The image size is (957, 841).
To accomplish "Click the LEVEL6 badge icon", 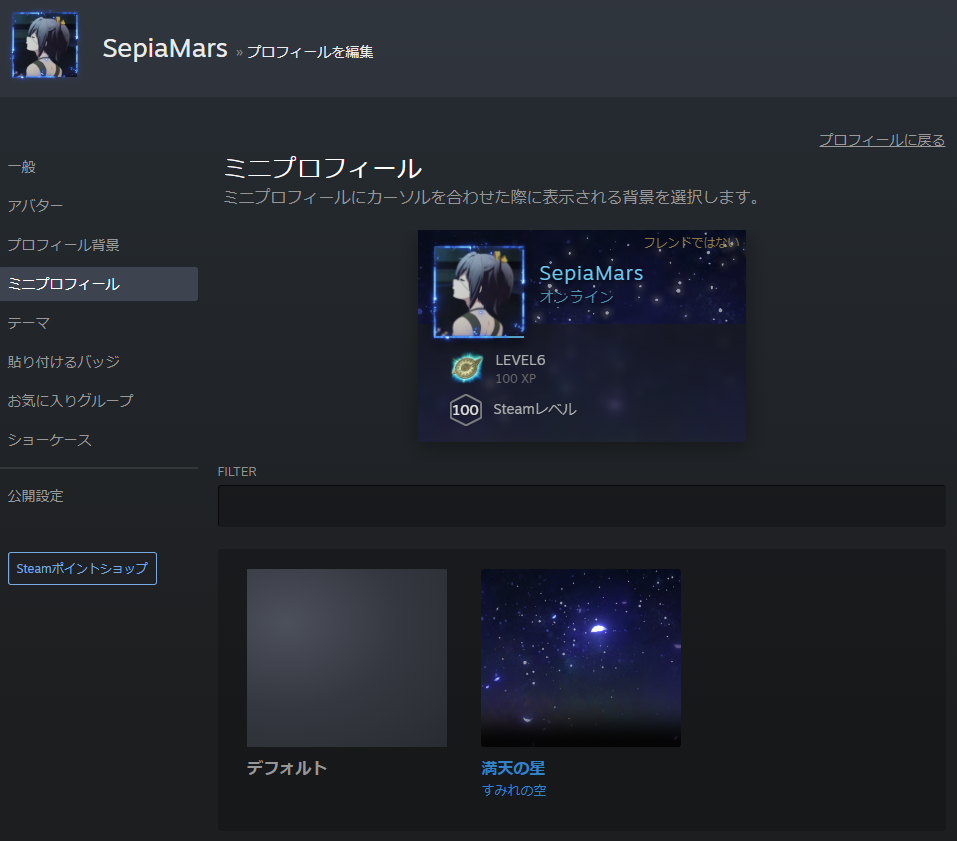I will click(467, 368).
